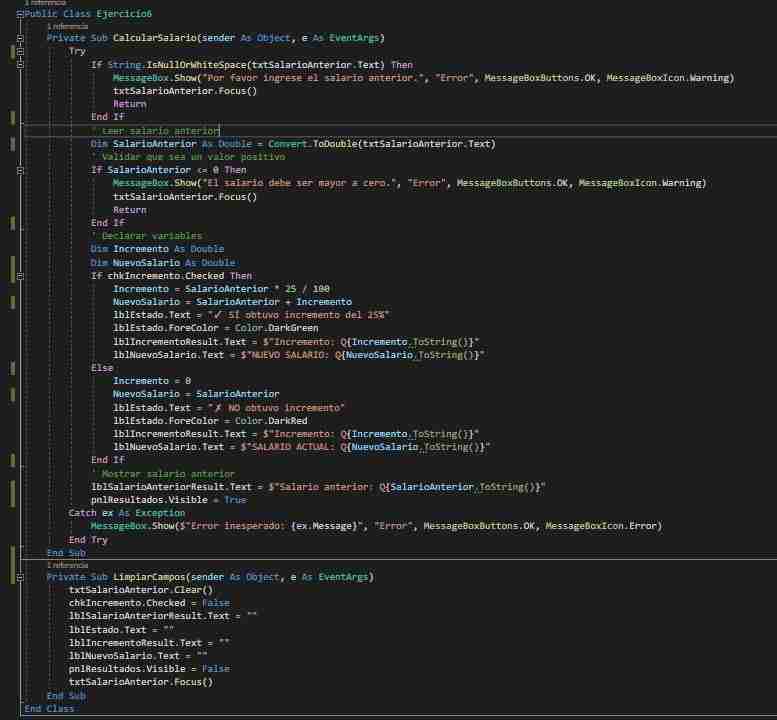The height and width of the screenshot is (720, 777).
Task: Collapse the CalcularSalario Sub region
Action: tap(19, 38)
